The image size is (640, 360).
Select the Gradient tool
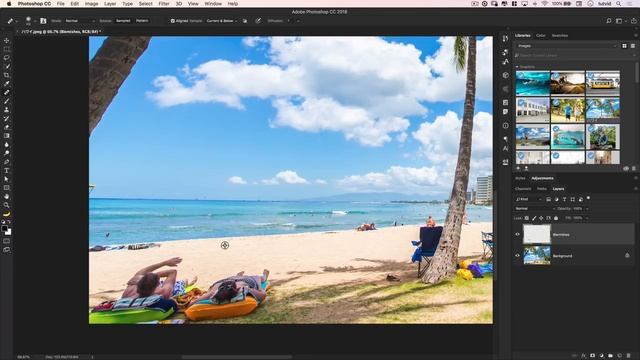coord(7,136)
